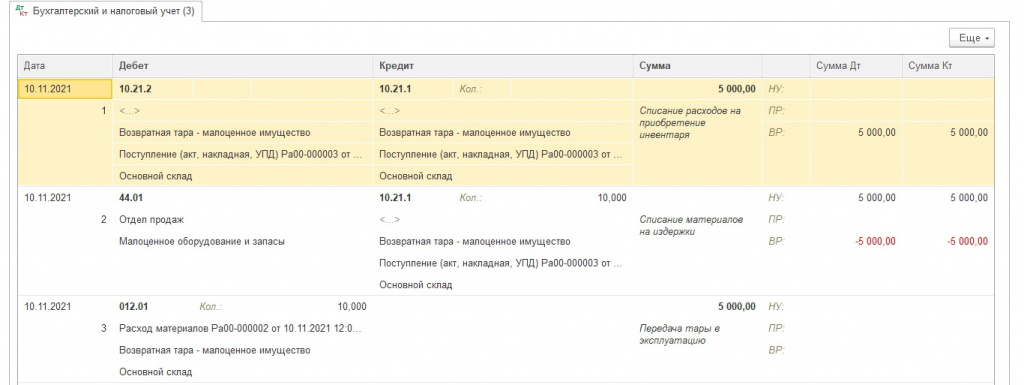Click ВР label in entry 3
The image size is (1024, 385).
(776, 350)
